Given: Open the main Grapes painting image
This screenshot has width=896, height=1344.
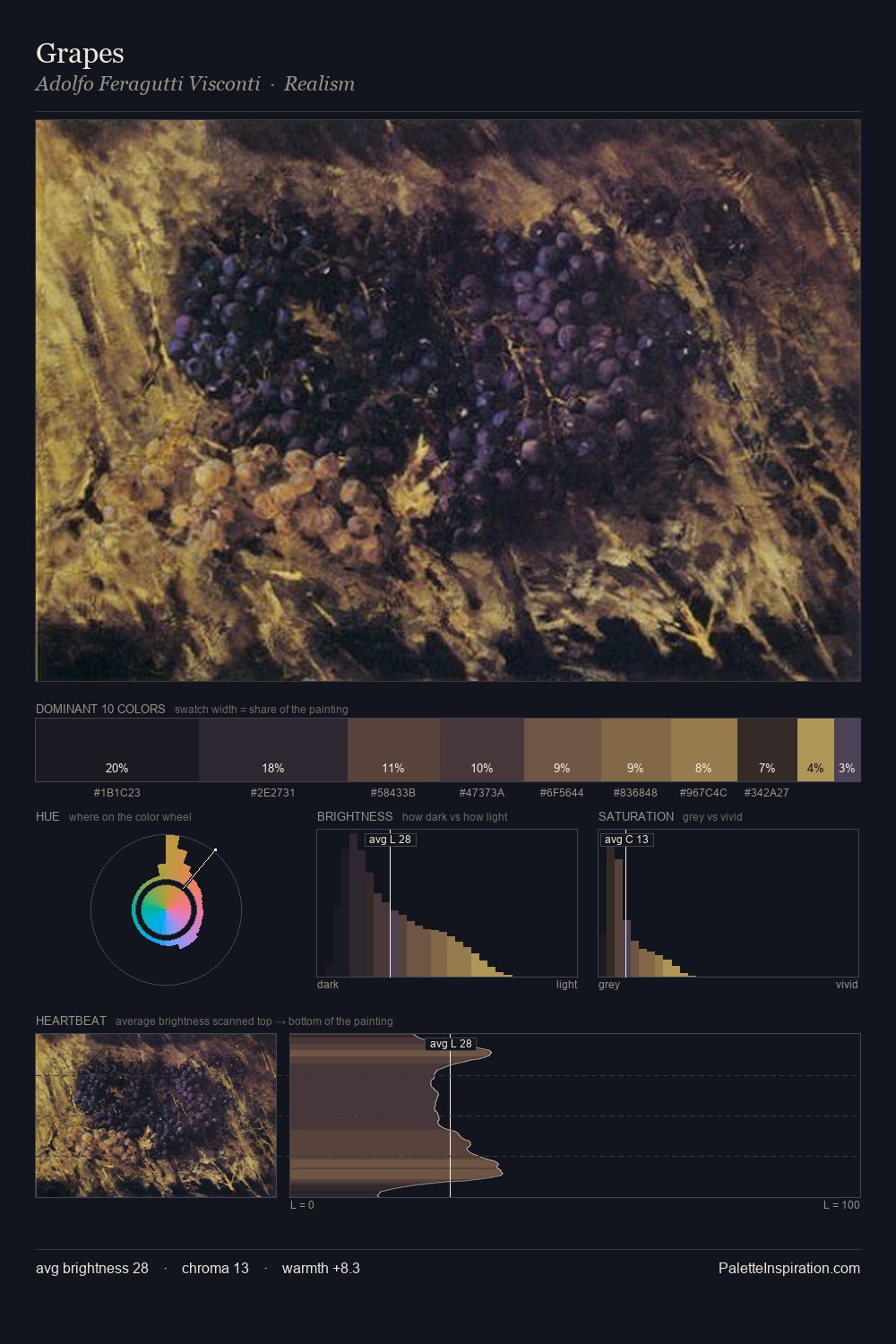Looking at the screenshot, I should pos(448,401).
